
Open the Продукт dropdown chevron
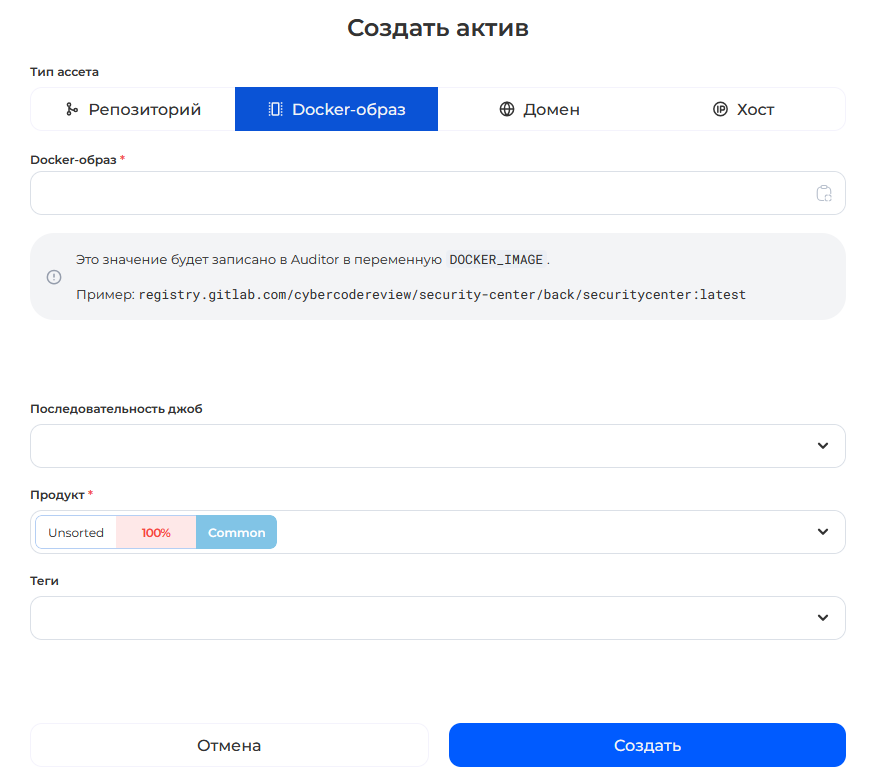822,532
